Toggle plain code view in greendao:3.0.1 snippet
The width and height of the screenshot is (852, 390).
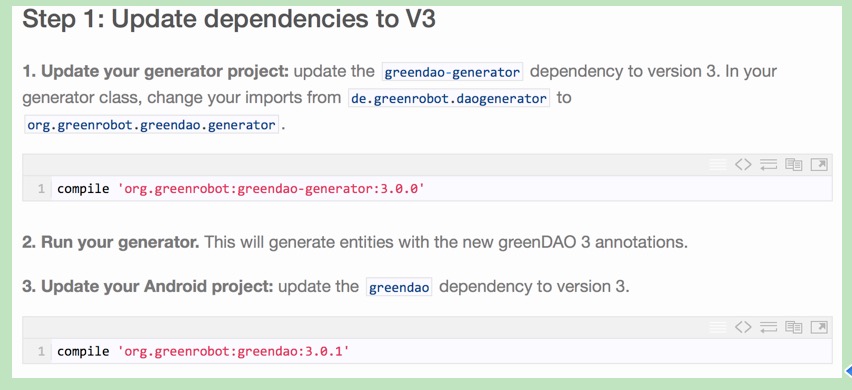[743, 327]
